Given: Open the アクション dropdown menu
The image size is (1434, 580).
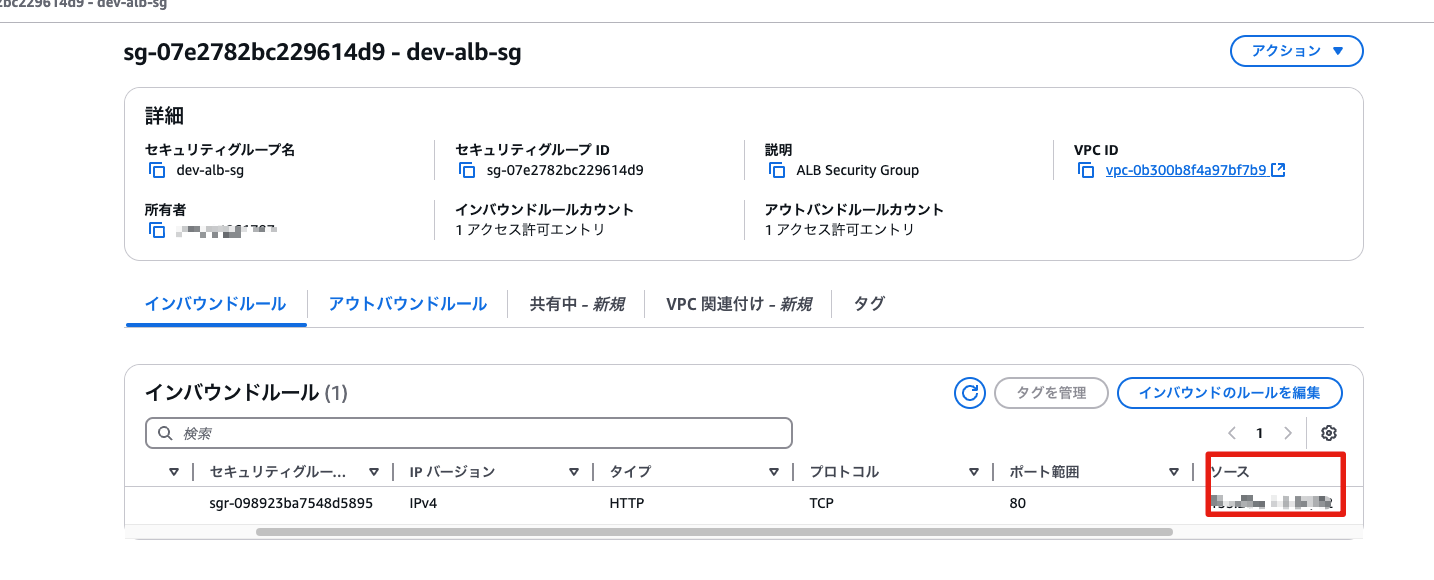Looking at the screenshot, I should click(1297, 51).
